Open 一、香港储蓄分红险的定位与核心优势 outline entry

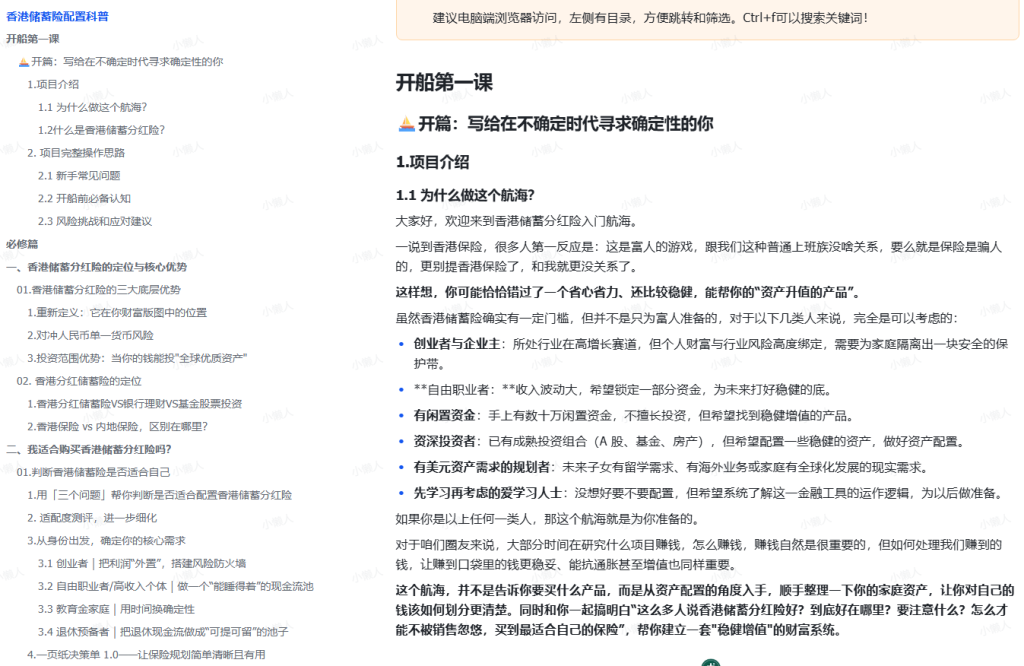97,267
